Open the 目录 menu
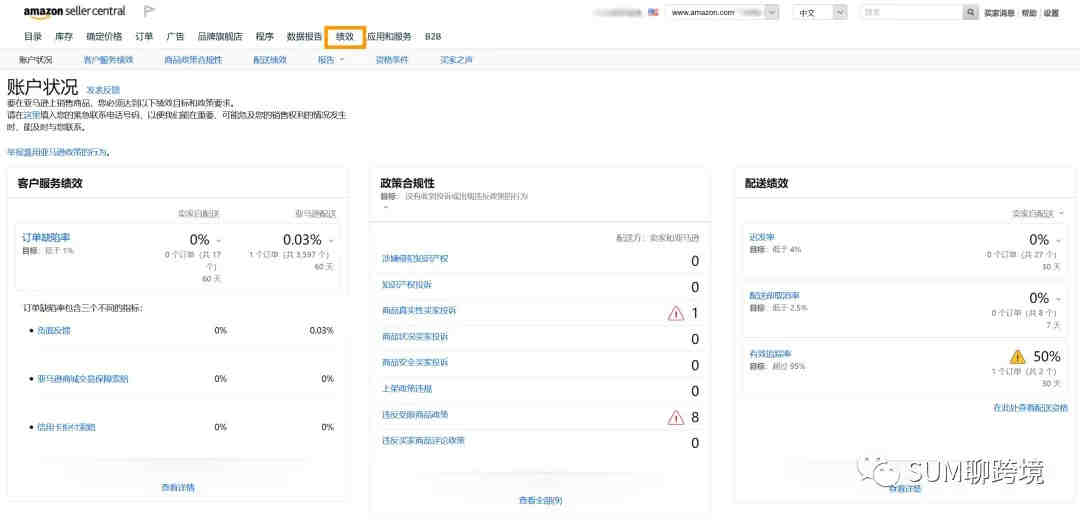 point(32,37)
